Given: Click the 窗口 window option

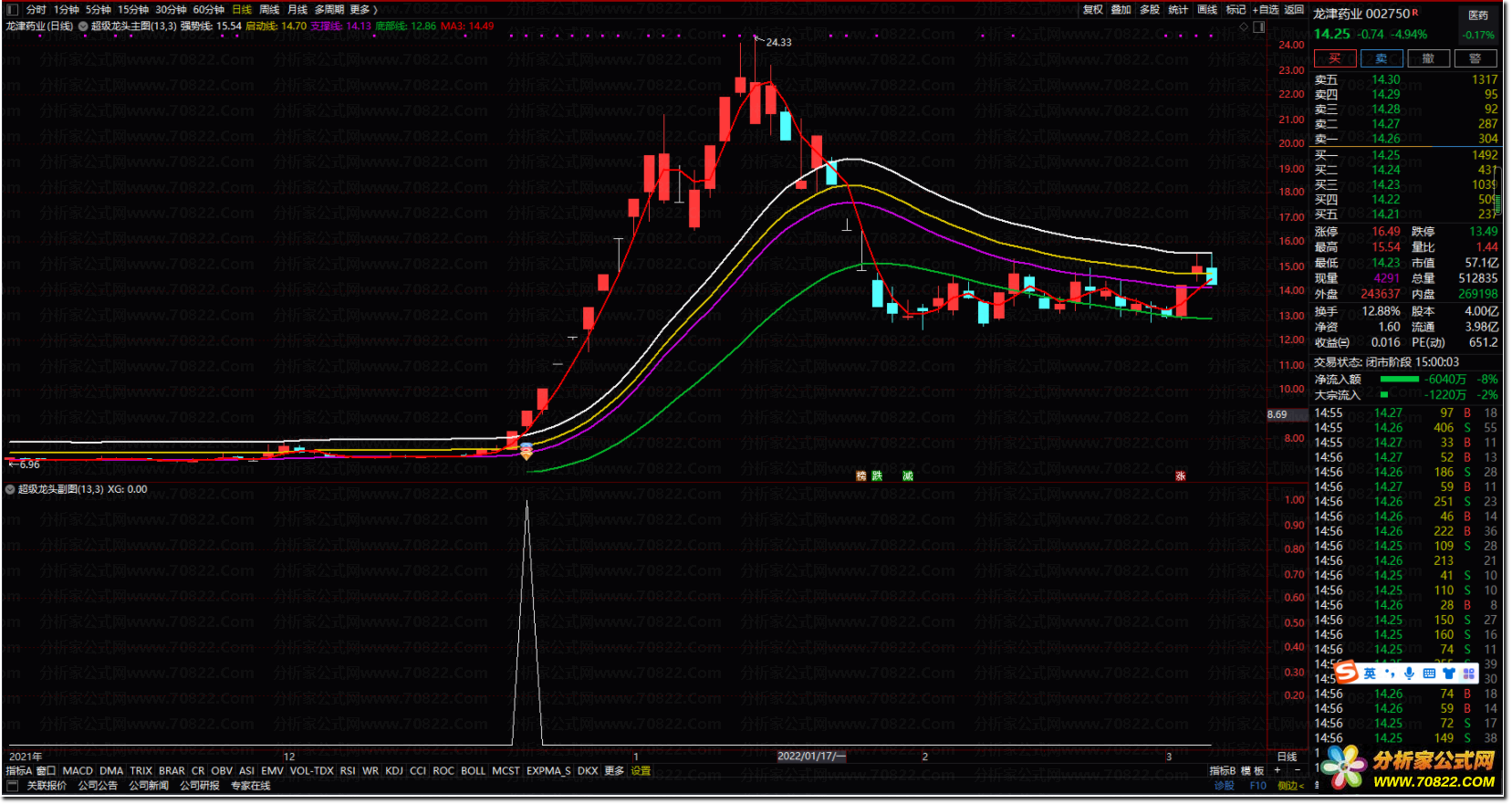Looking at the screenshot, I should tap(46, 771).
